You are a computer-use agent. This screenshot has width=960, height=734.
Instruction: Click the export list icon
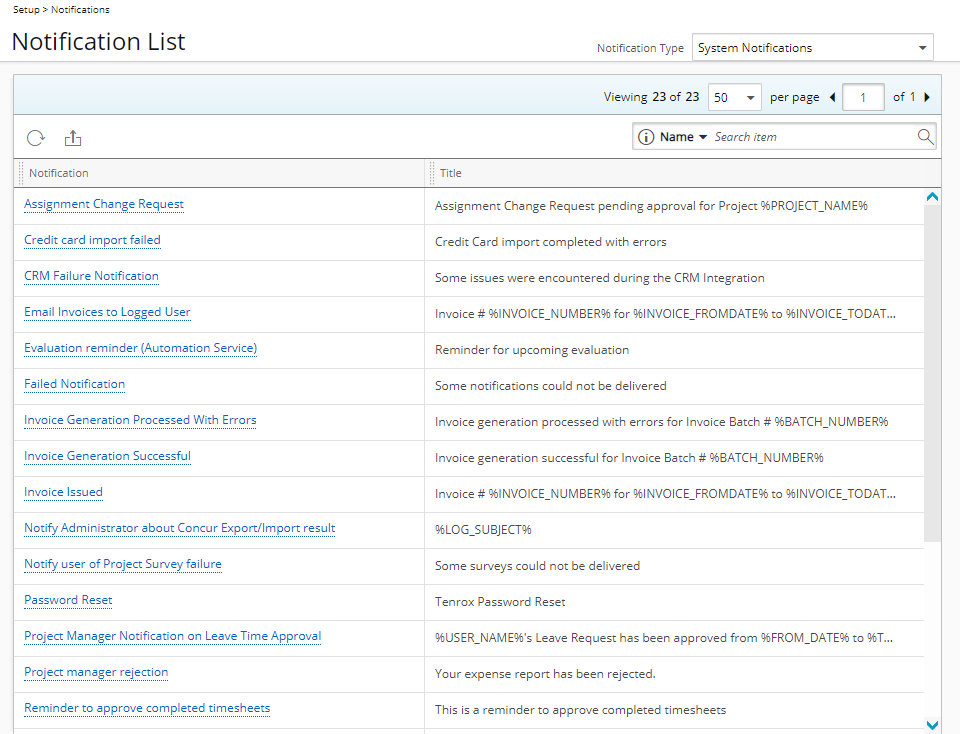click(73, 138)
